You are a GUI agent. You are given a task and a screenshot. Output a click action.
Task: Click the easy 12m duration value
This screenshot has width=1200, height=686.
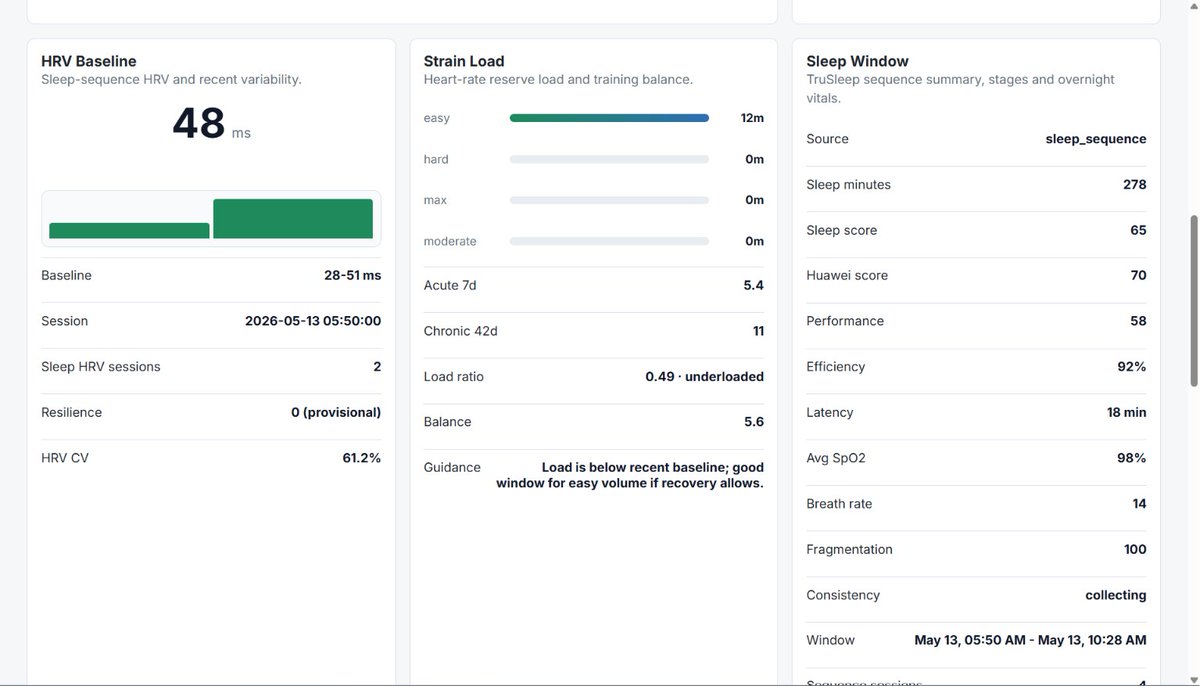pyautogui.click(x=752, y=118)
